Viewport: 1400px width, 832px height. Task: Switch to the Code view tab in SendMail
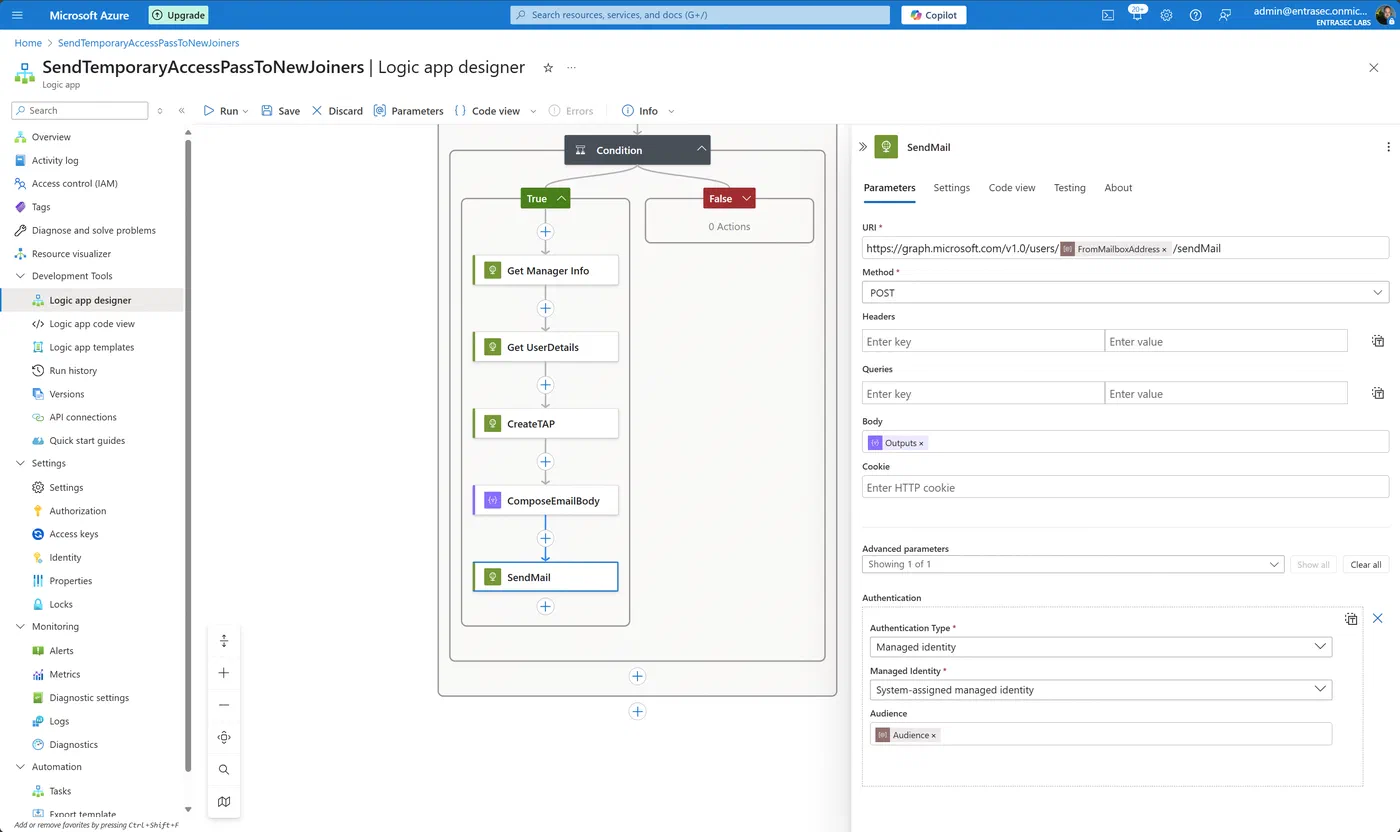click(x=1012, y=188)
